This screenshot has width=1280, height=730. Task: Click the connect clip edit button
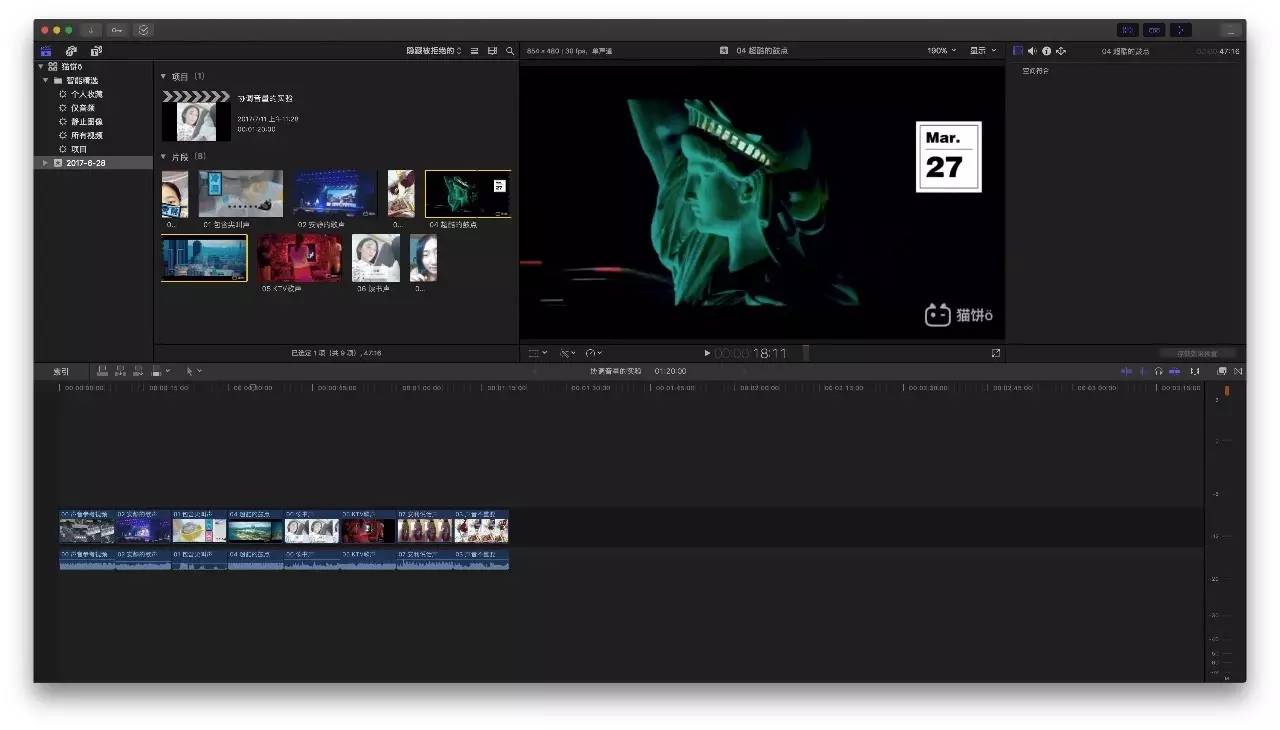tap(102, 371)
